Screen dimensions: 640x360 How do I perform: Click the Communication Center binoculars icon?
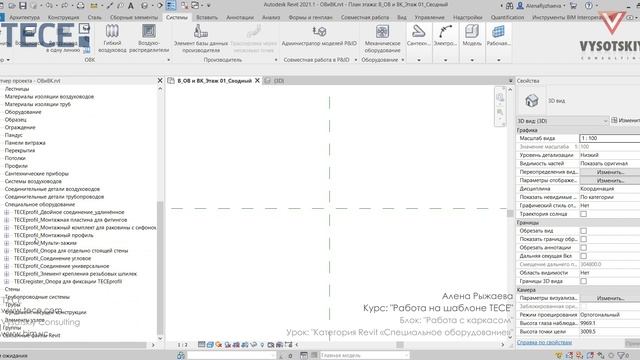(509, 6)
